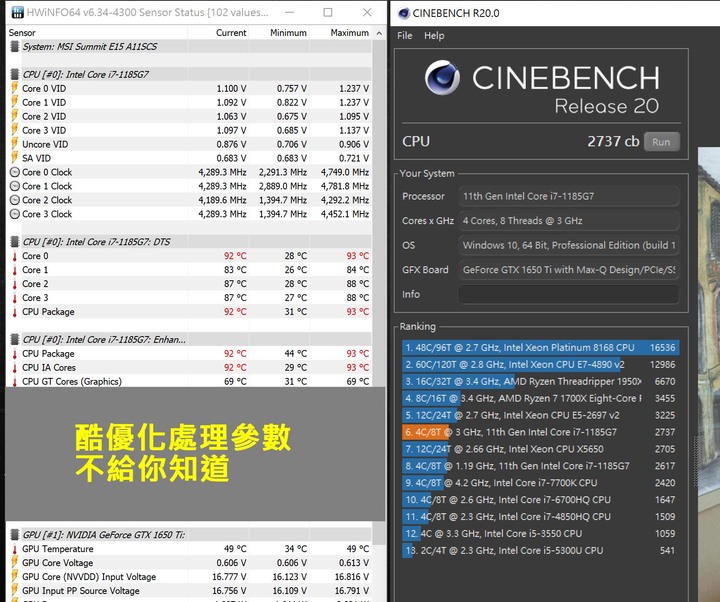Click the scroll-up arrow in HWiNFO sensor list
The height and width of the screenshot is (602, 720).
[379, 33]
